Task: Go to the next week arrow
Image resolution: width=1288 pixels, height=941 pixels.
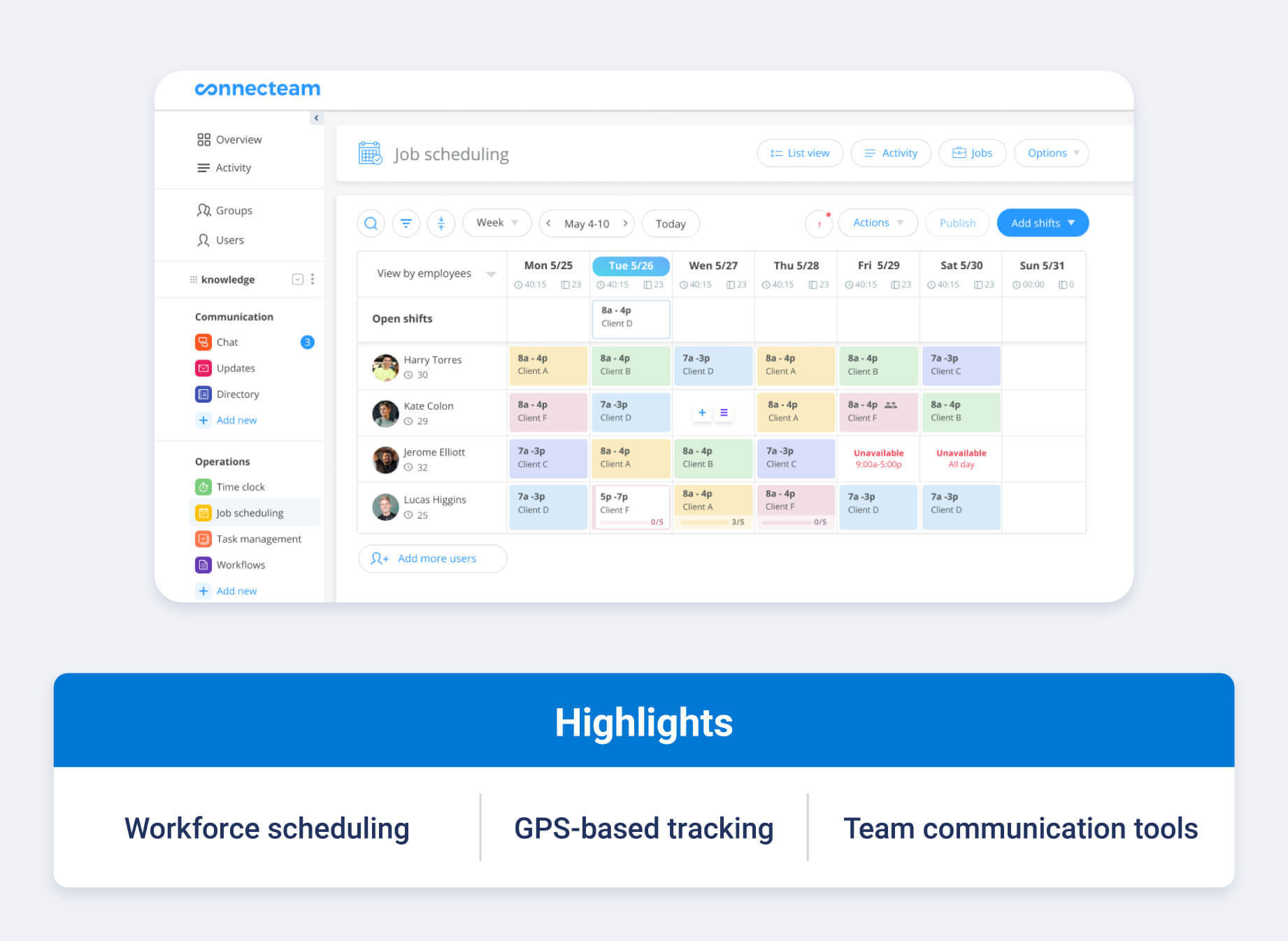Action: pos(625,223)
